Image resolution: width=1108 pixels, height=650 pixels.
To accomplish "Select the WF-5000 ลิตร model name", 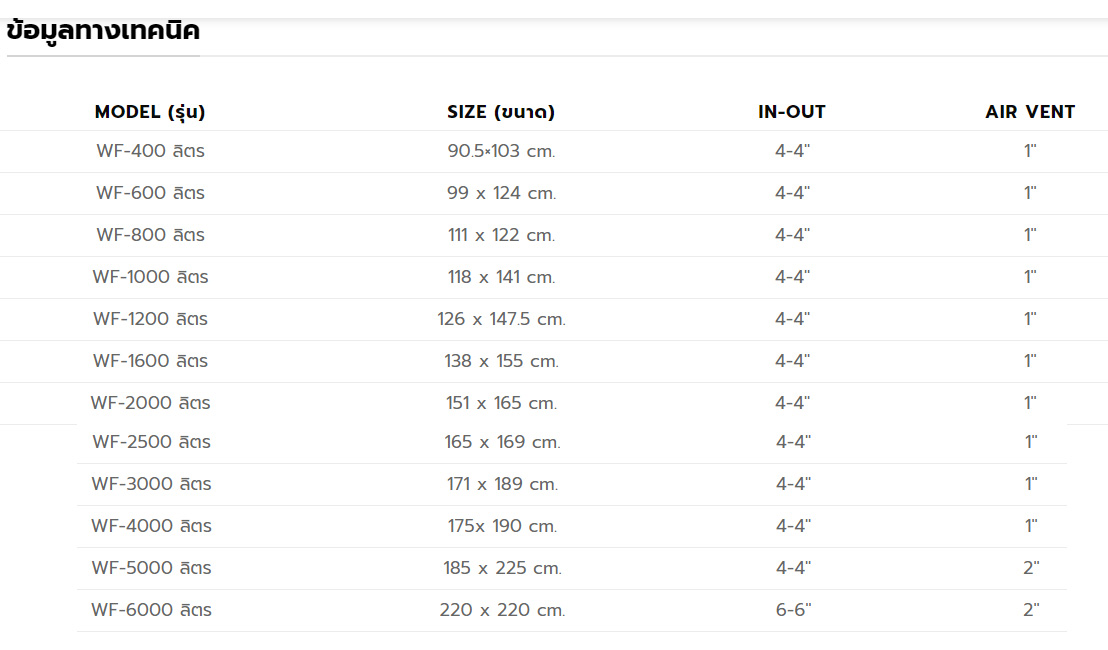I will click(151, 568).
